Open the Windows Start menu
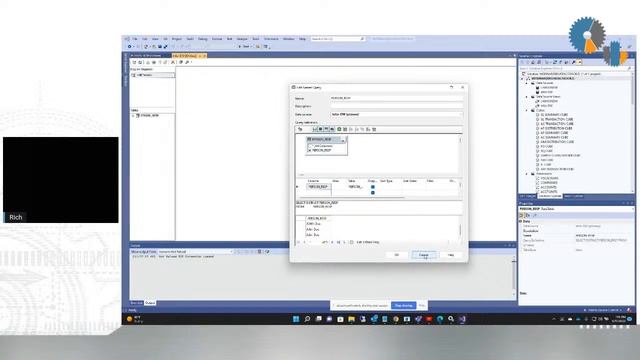 point(296,319)
